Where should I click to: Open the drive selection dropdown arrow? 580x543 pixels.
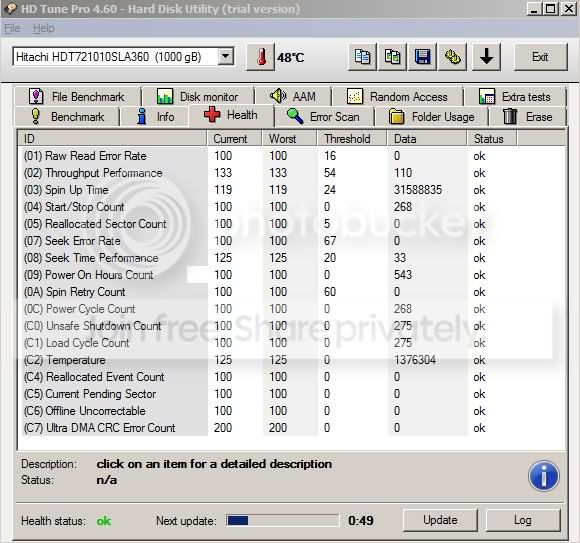[225, 57]
